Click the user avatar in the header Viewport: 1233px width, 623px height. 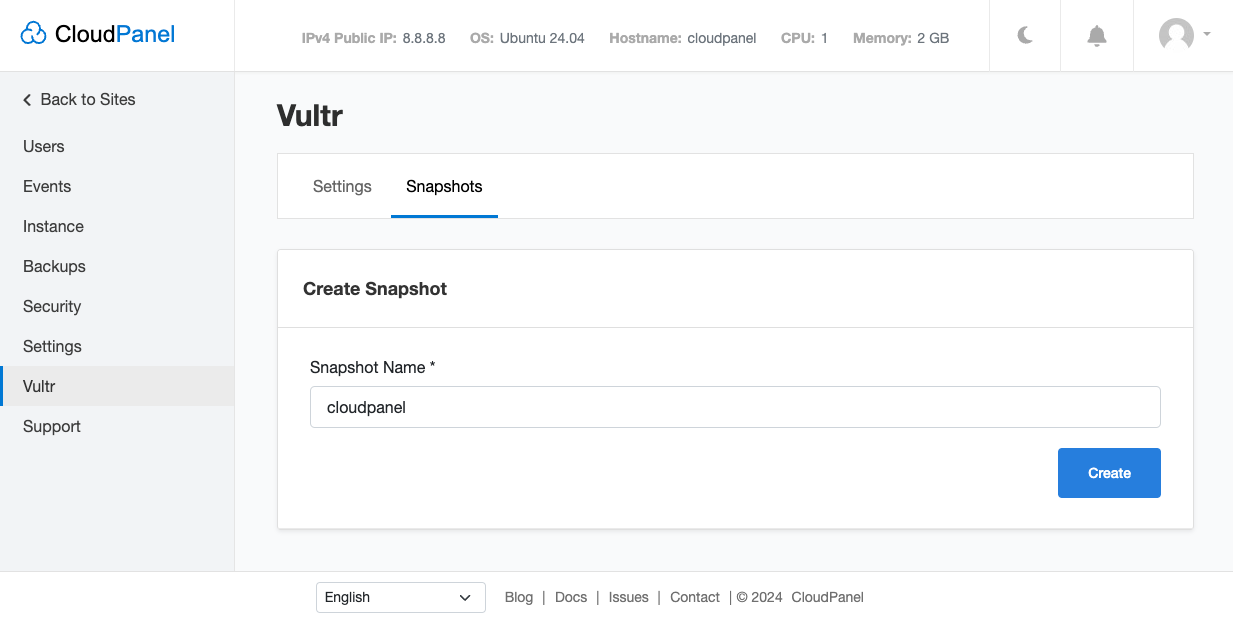click(1175, 35)
